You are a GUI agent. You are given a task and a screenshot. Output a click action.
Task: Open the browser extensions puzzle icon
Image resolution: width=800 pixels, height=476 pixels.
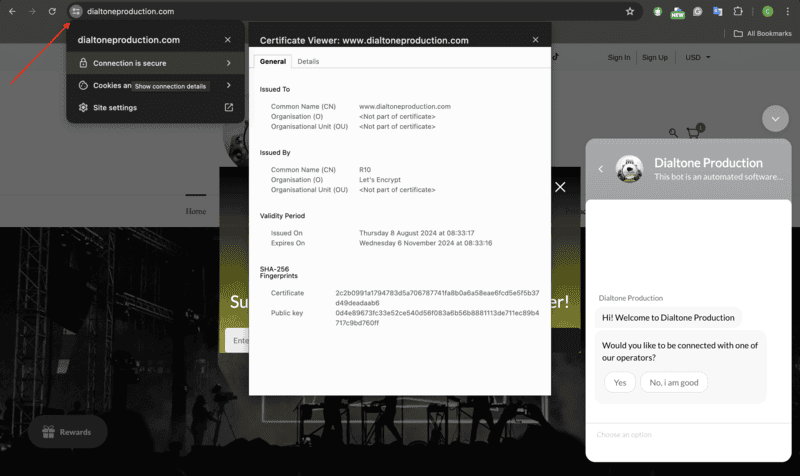[x=738, y=11]
